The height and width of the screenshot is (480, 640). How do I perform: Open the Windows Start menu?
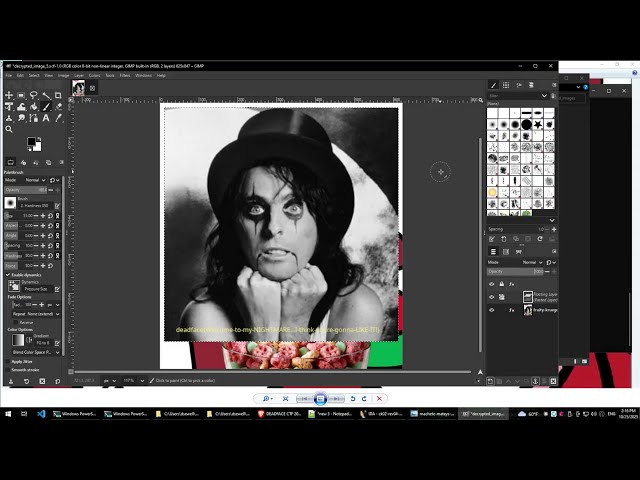pos(8,414)
